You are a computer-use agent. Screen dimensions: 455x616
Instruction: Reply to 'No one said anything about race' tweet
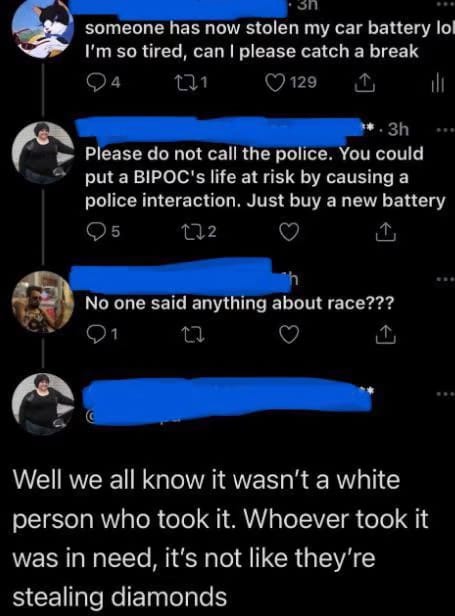[102, 335]
